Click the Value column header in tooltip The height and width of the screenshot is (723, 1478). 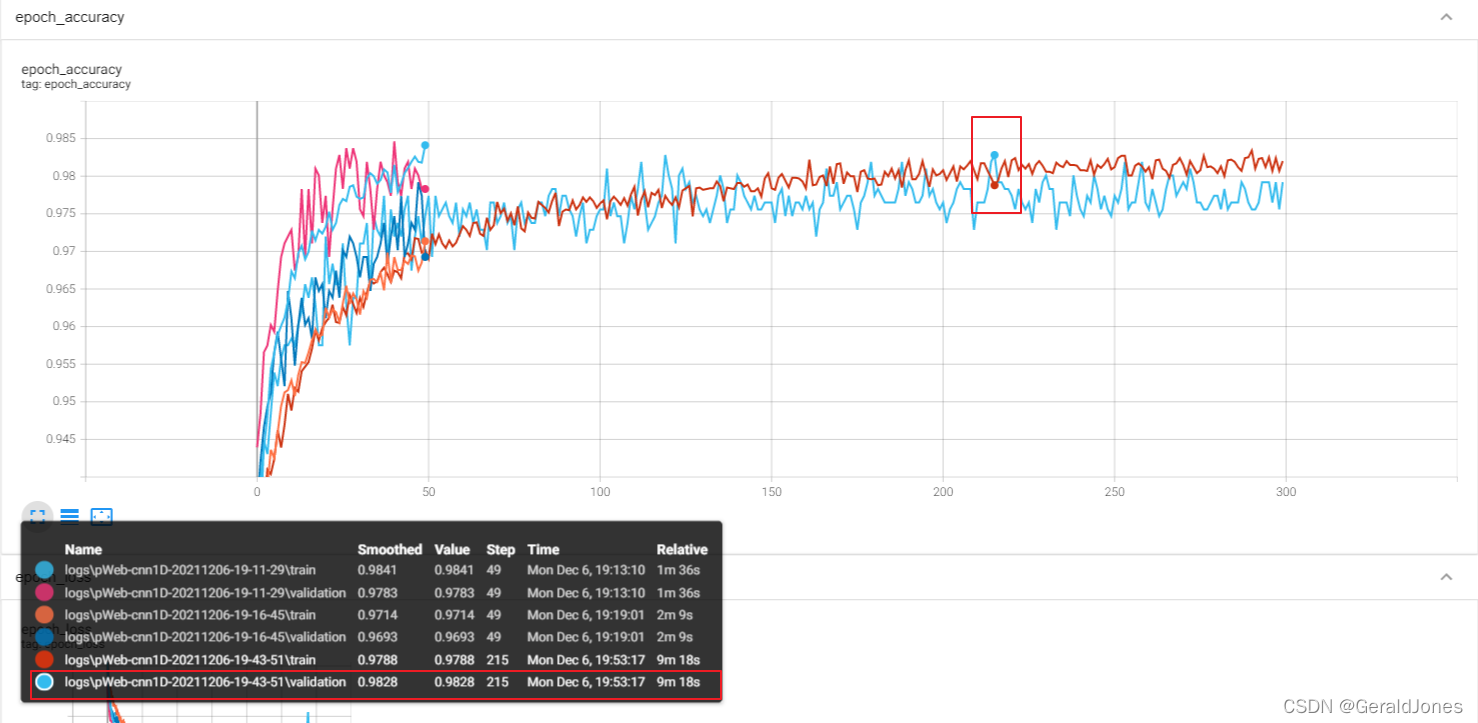tap(452, 549)
